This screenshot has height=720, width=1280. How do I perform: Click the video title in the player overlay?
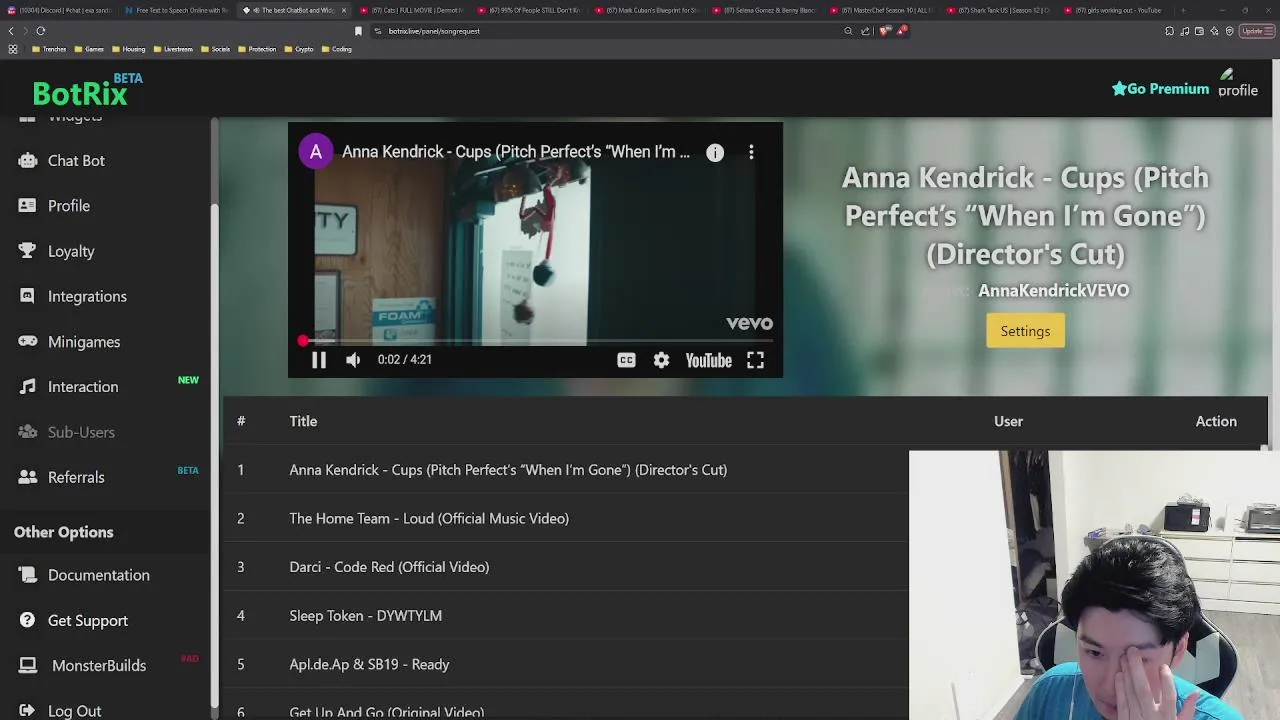coord(516,152)
